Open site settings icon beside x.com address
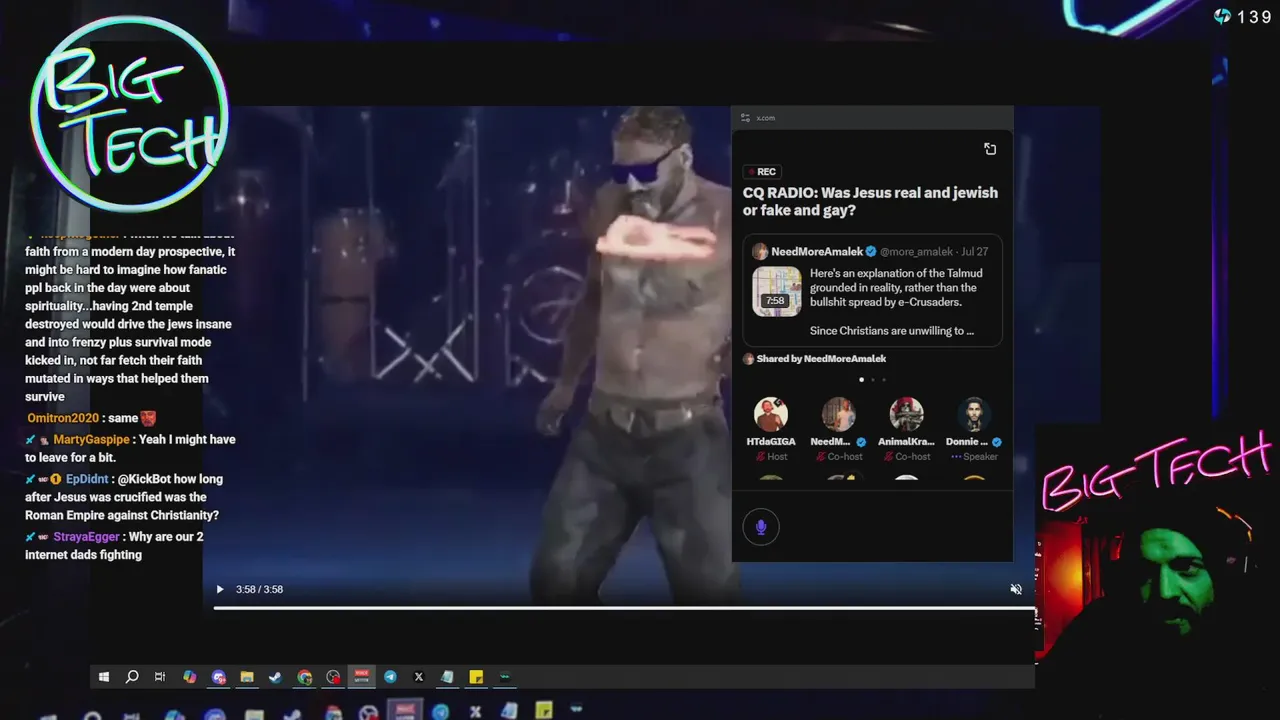This screenshot has width=1280, height=720. pos(745,118)
